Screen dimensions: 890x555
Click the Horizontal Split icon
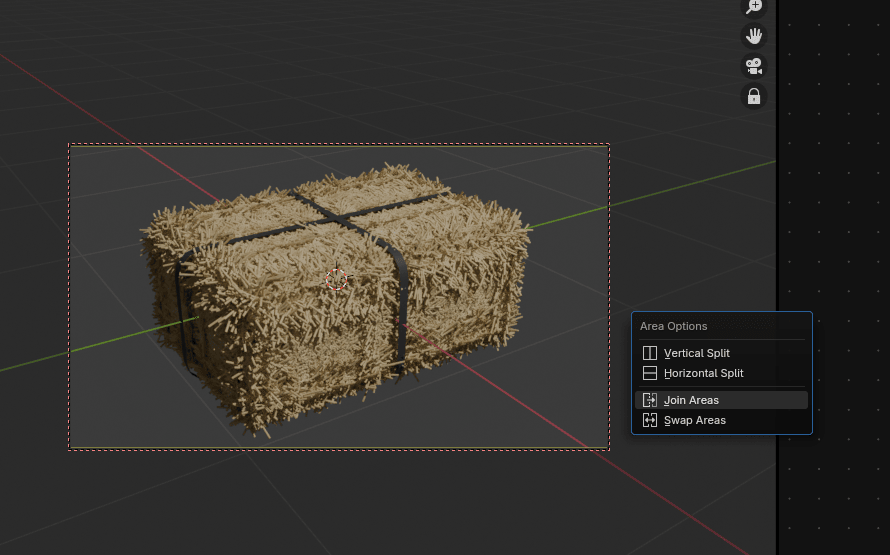coord(650,373)
